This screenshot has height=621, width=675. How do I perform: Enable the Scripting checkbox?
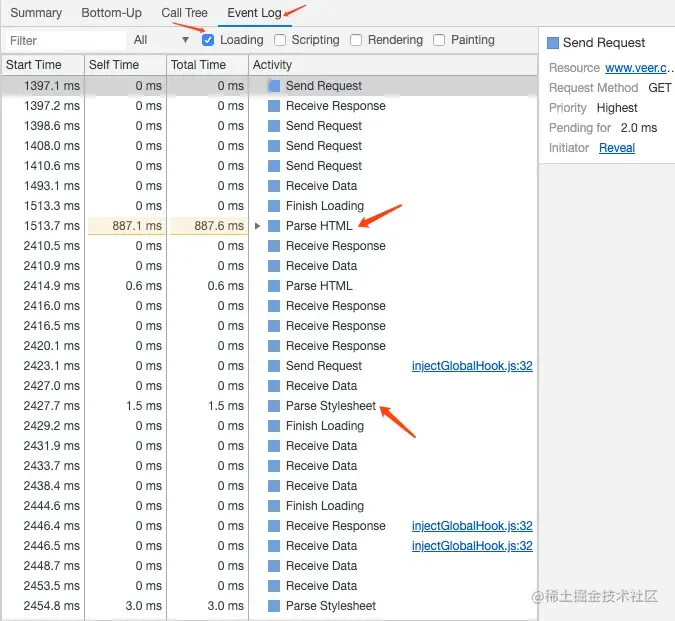pyautogui.click(x=280, y=40)
